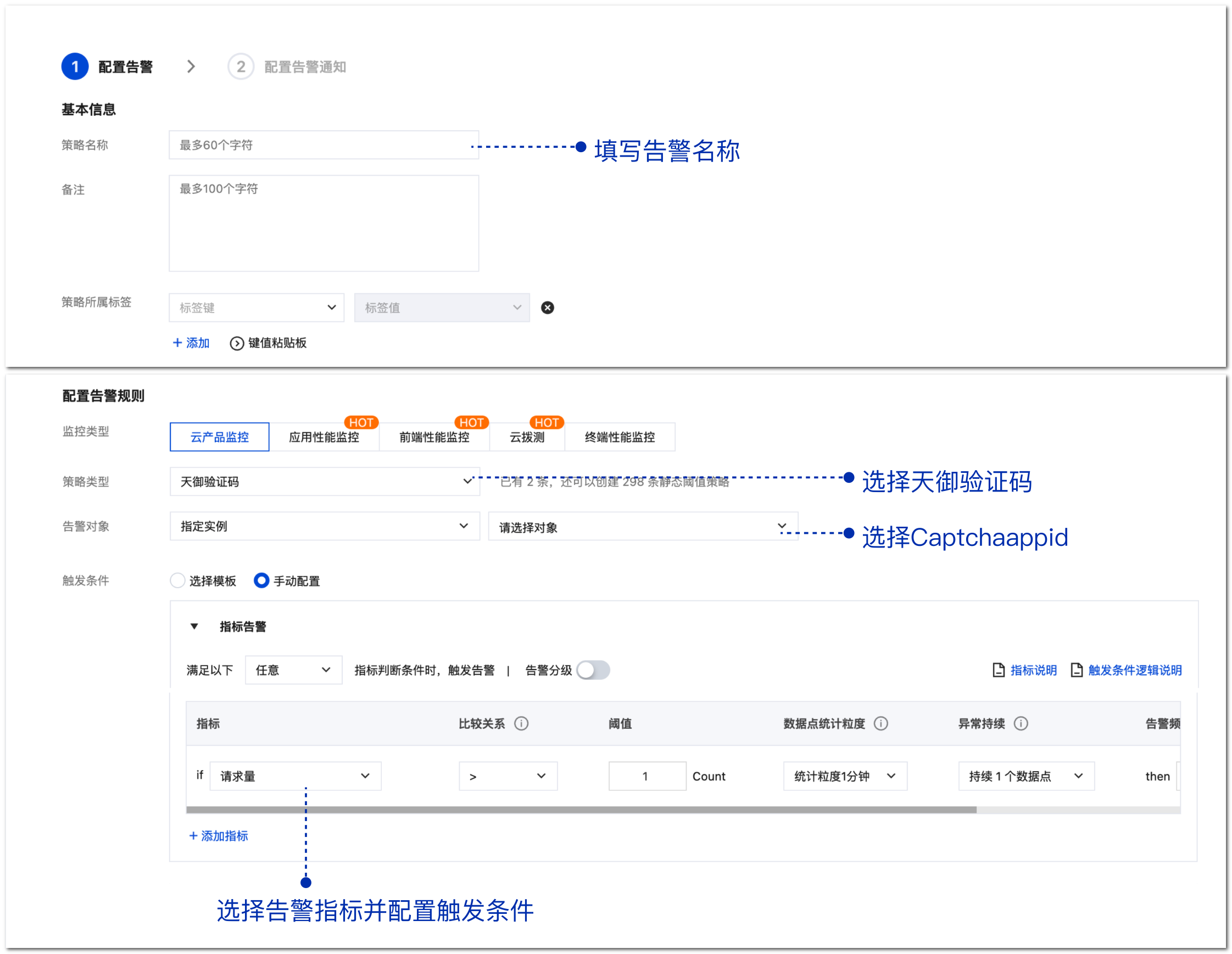Viewport: 1232px width, 954px height.
Task: Open the 策略类型 天御验证码 dropdown
Action: coord(325,481)
